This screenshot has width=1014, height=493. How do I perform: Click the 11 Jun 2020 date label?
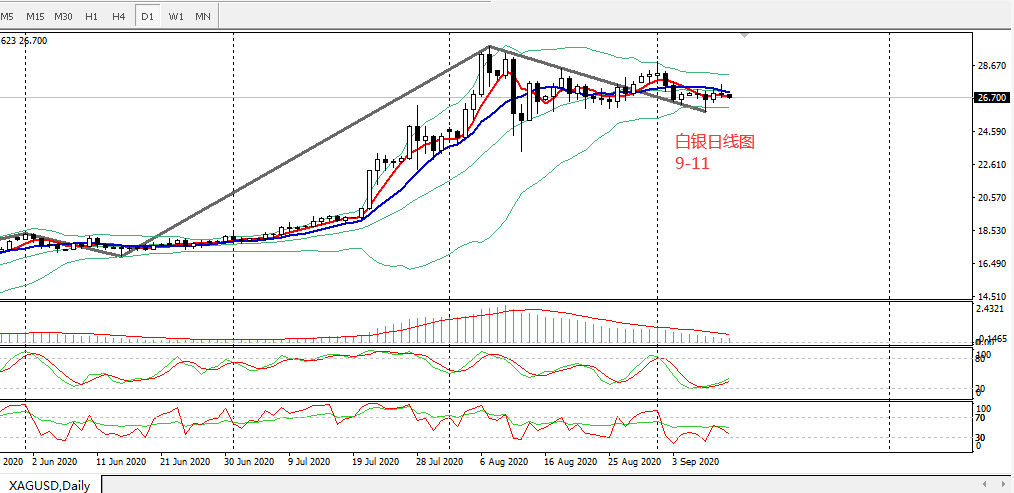pos(121,462)
